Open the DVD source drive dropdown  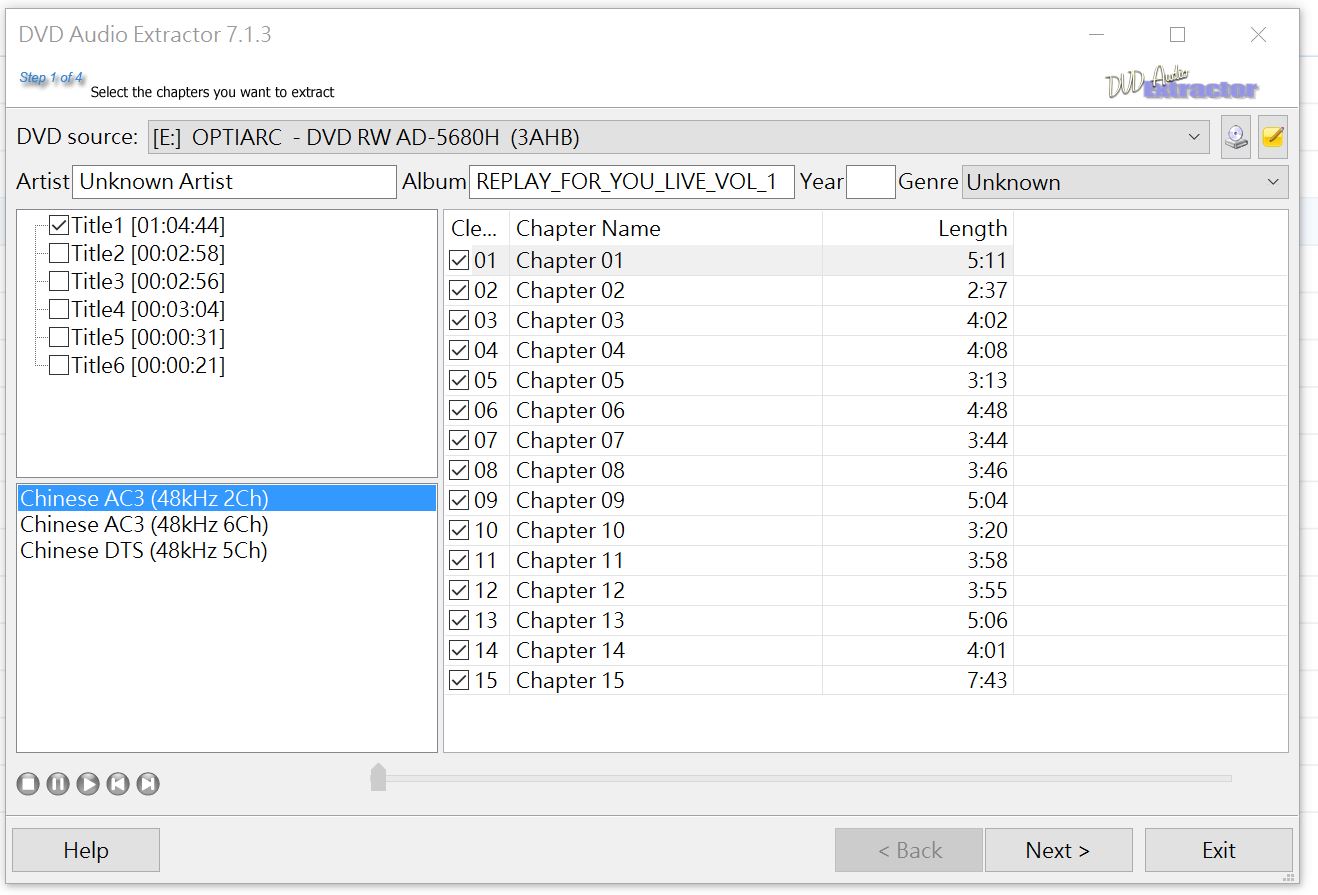pos(1194,137)
